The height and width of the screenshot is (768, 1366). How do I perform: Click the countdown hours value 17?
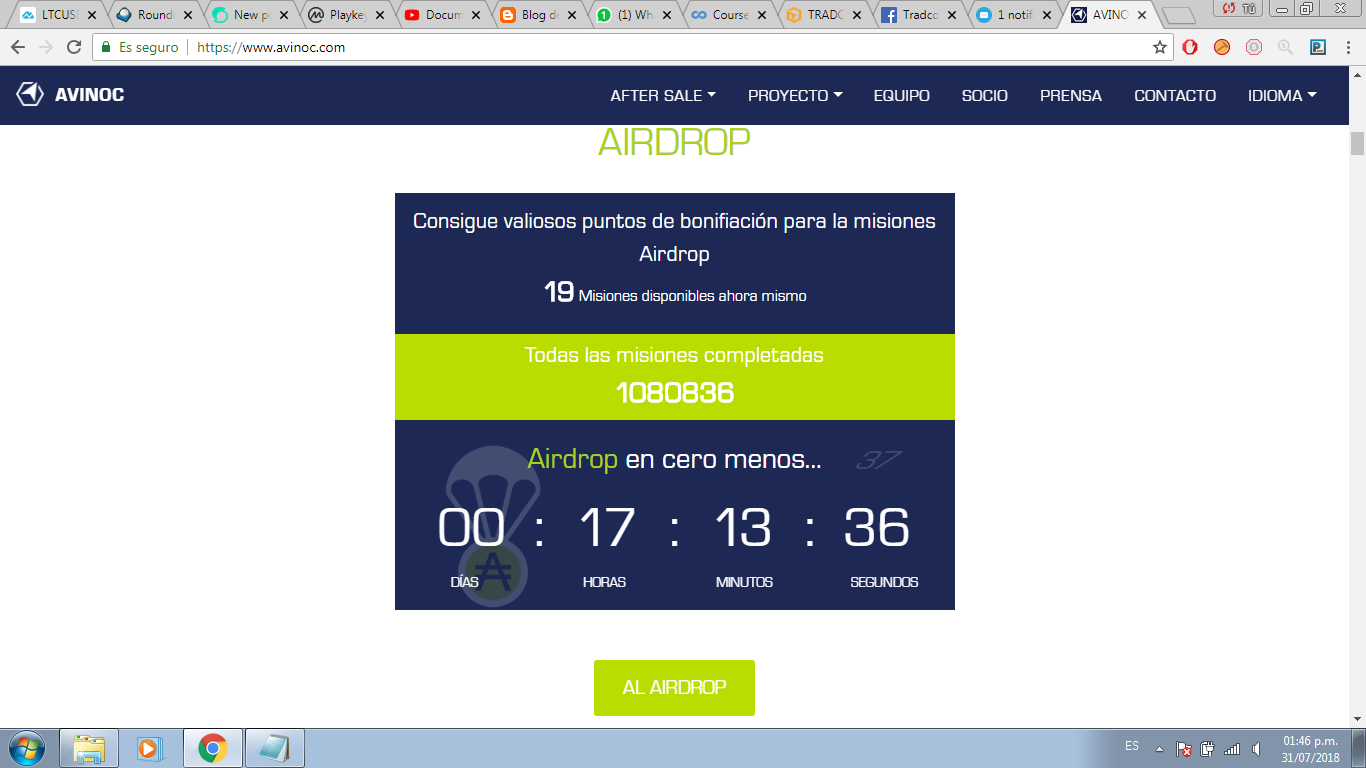(607, 528)
